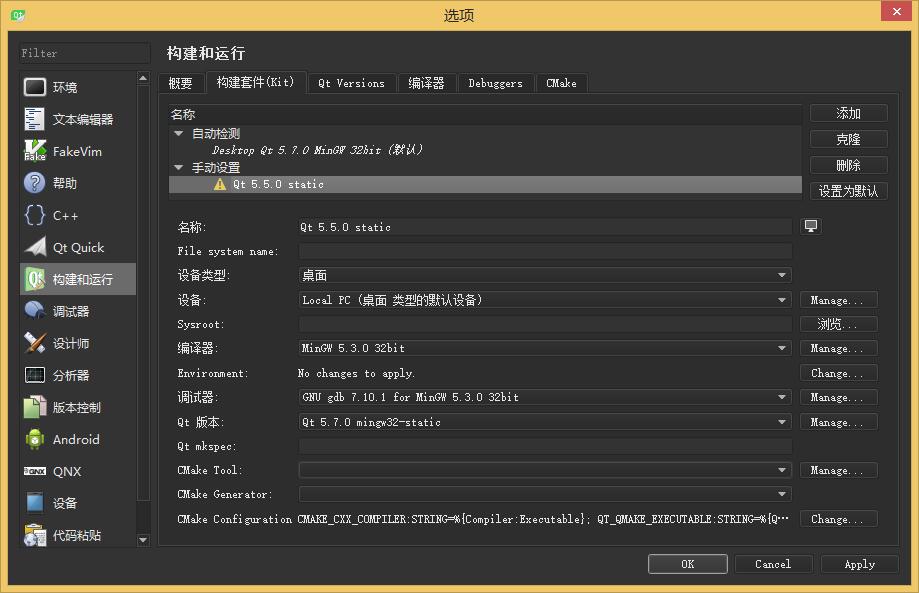The width and height of the screenshot is (919, 593).
Task: Select the Qt Quick paper plane icon
Action: click(x=35, y=247)
